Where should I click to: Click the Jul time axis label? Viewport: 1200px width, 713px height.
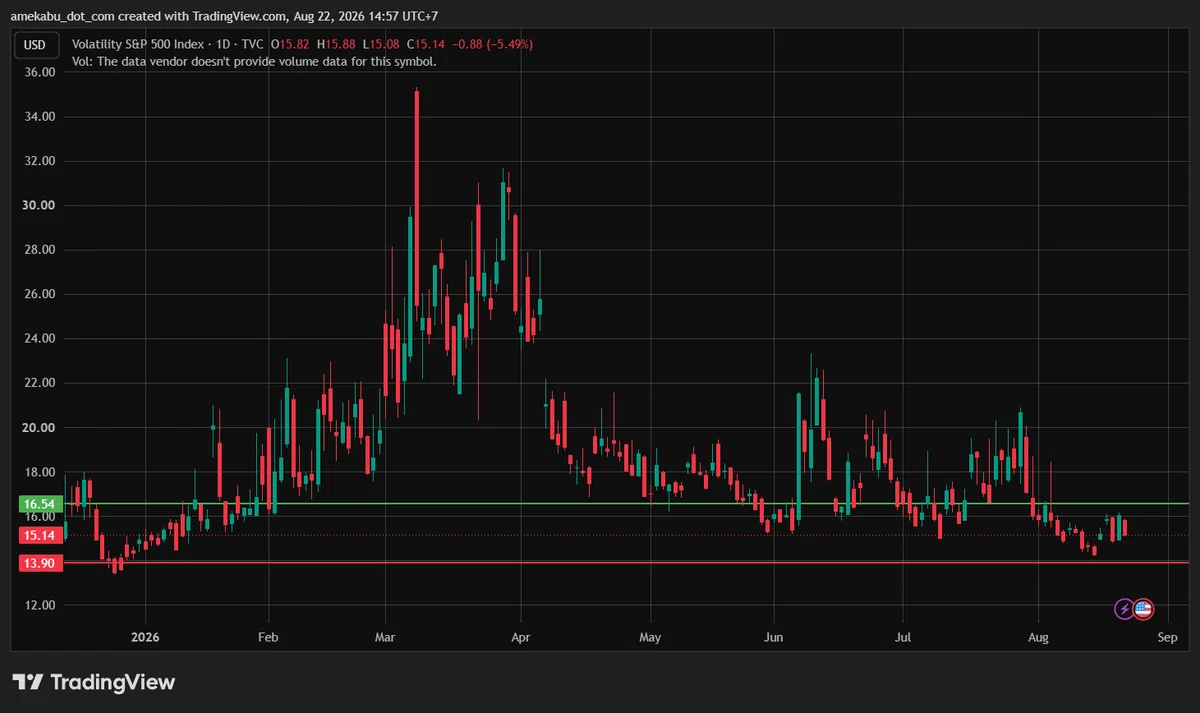903,636
